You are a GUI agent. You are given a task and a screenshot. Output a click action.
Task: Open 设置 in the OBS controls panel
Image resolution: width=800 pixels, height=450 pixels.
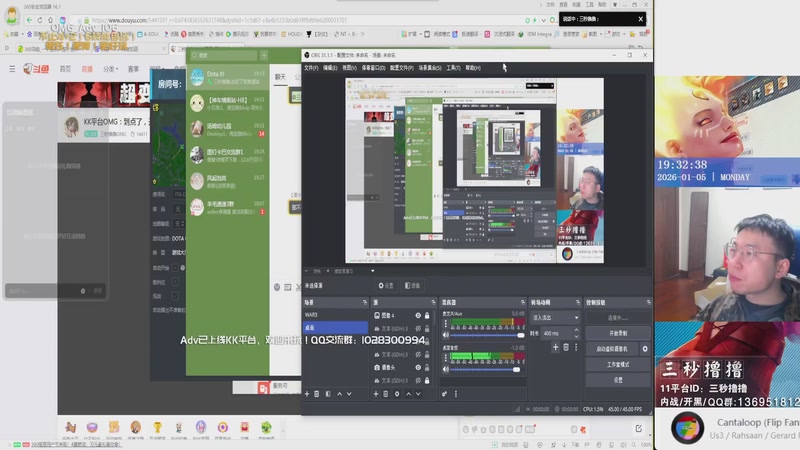(618, 380)
